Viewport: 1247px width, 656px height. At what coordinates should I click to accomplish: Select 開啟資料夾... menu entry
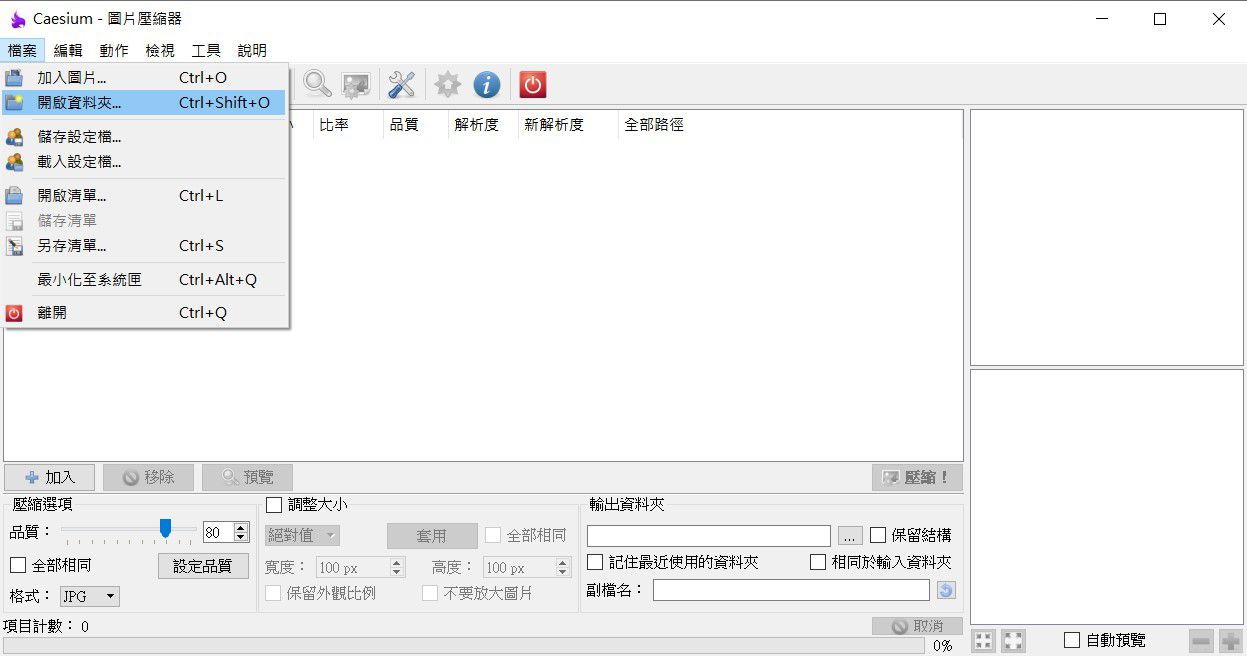point(144,102)
